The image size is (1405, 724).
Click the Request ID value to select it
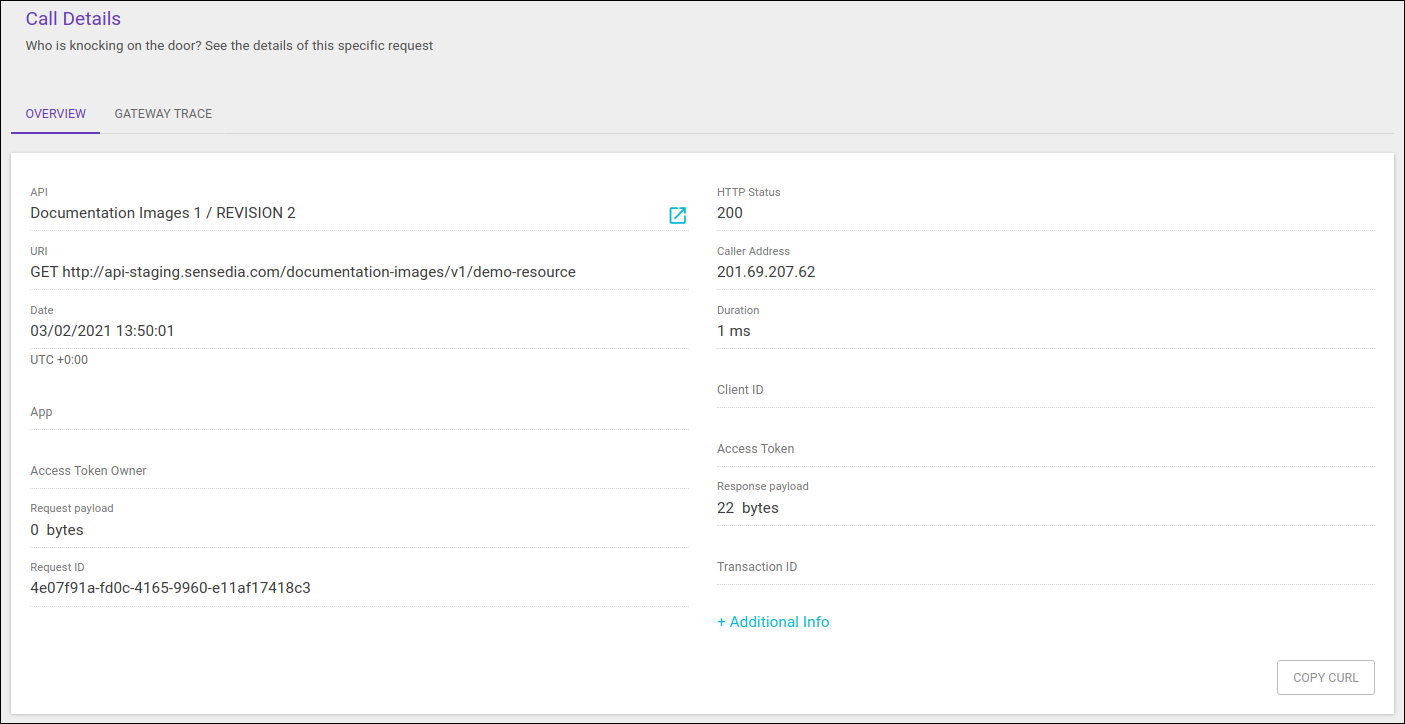170,587
